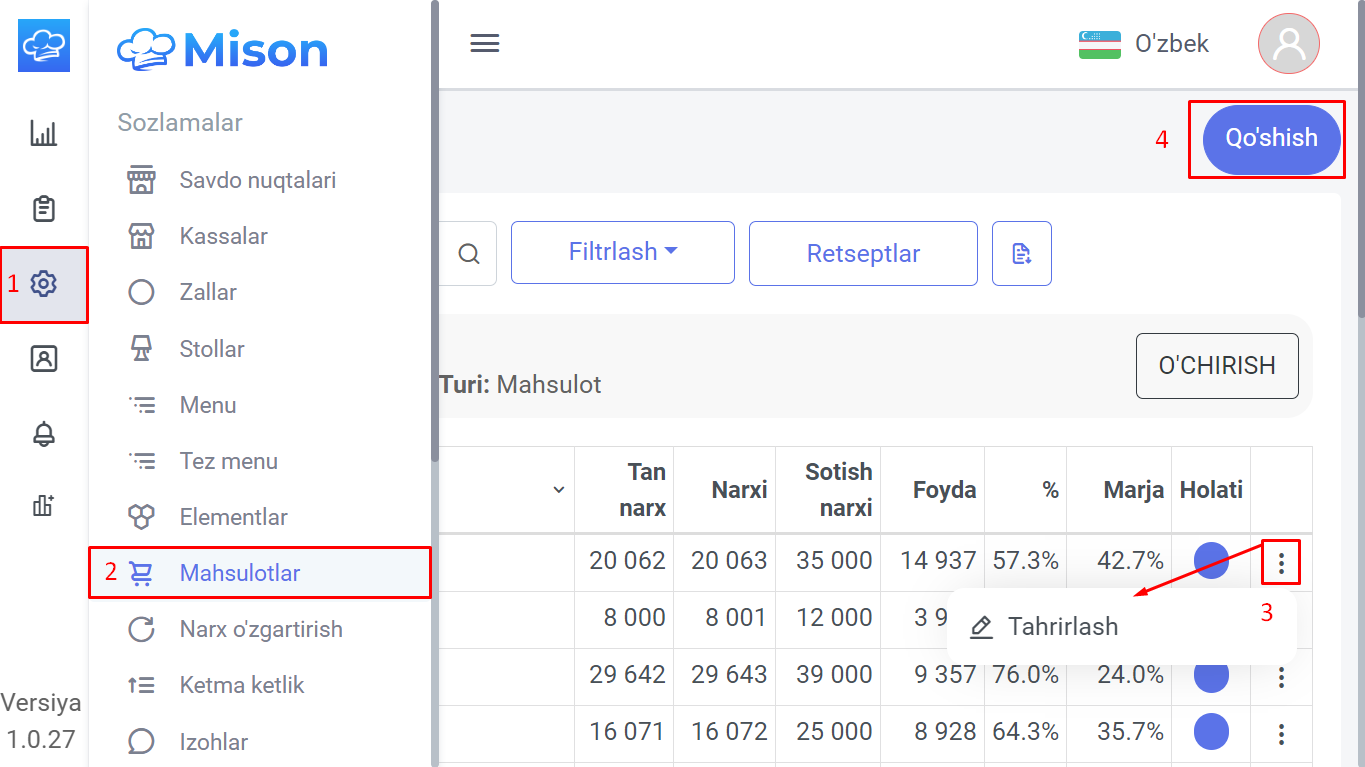
Task: Click the sidebar vertical scrollbar
Action: [x=435, y=230]
